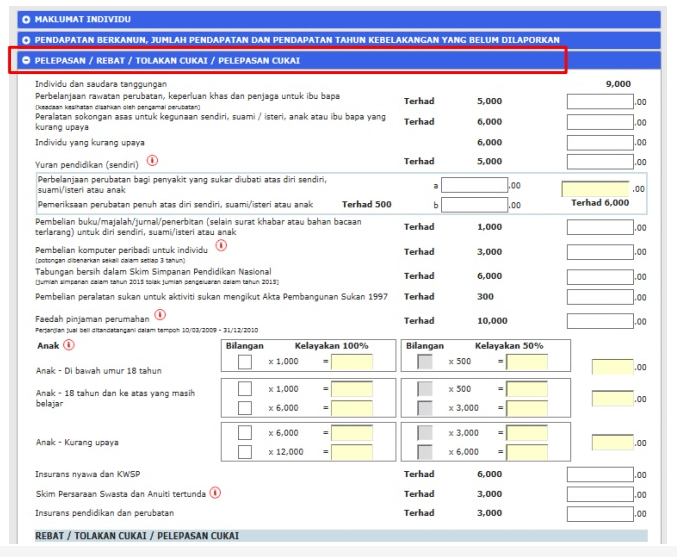Open info icon beside Yuran pendidikan (sendiri)

pos(152,161)
